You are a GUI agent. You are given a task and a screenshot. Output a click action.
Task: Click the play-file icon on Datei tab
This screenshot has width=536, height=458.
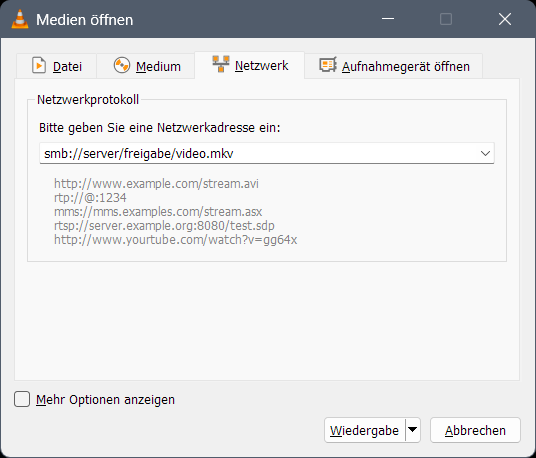point(39,65)
